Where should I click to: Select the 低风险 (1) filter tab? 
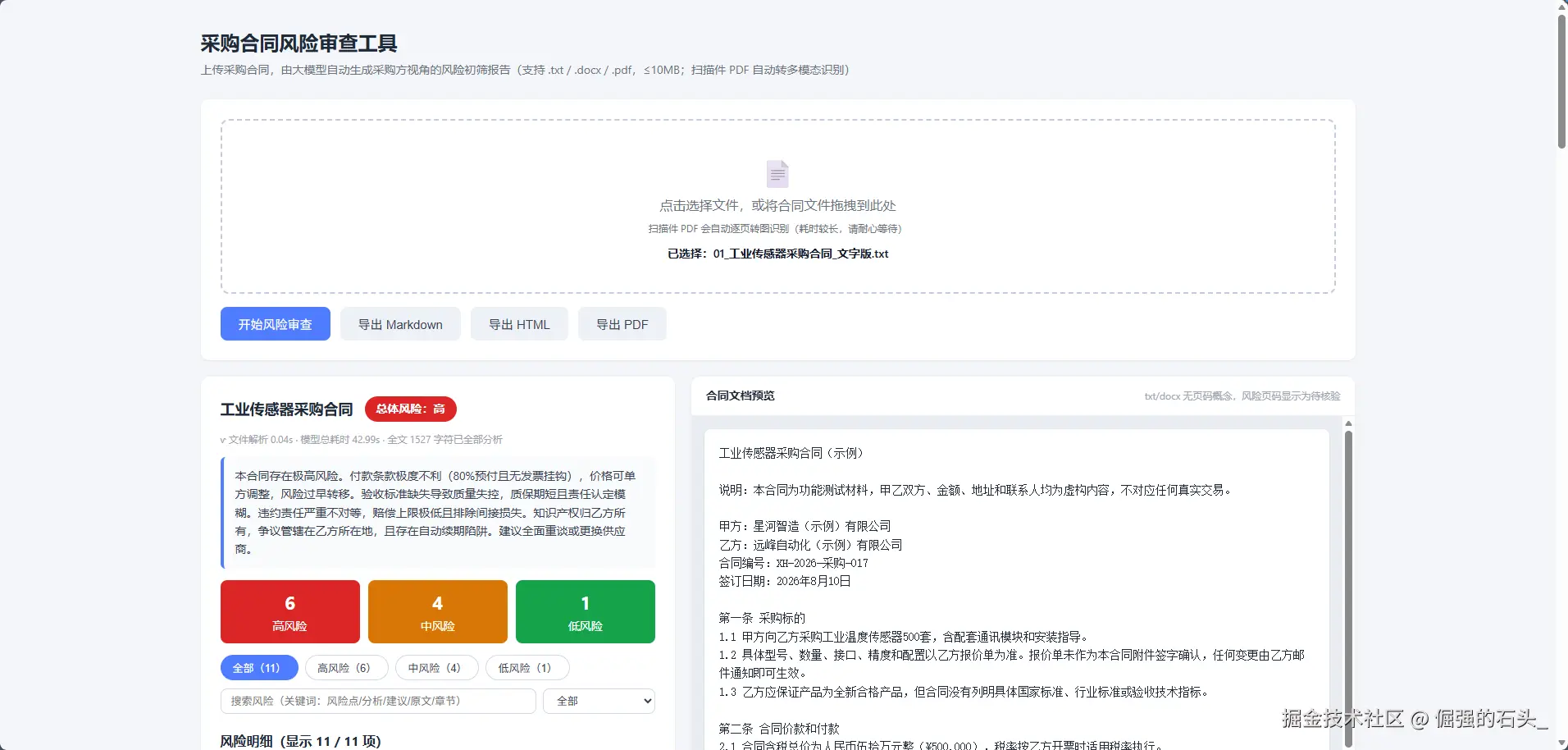click(527, 668)
